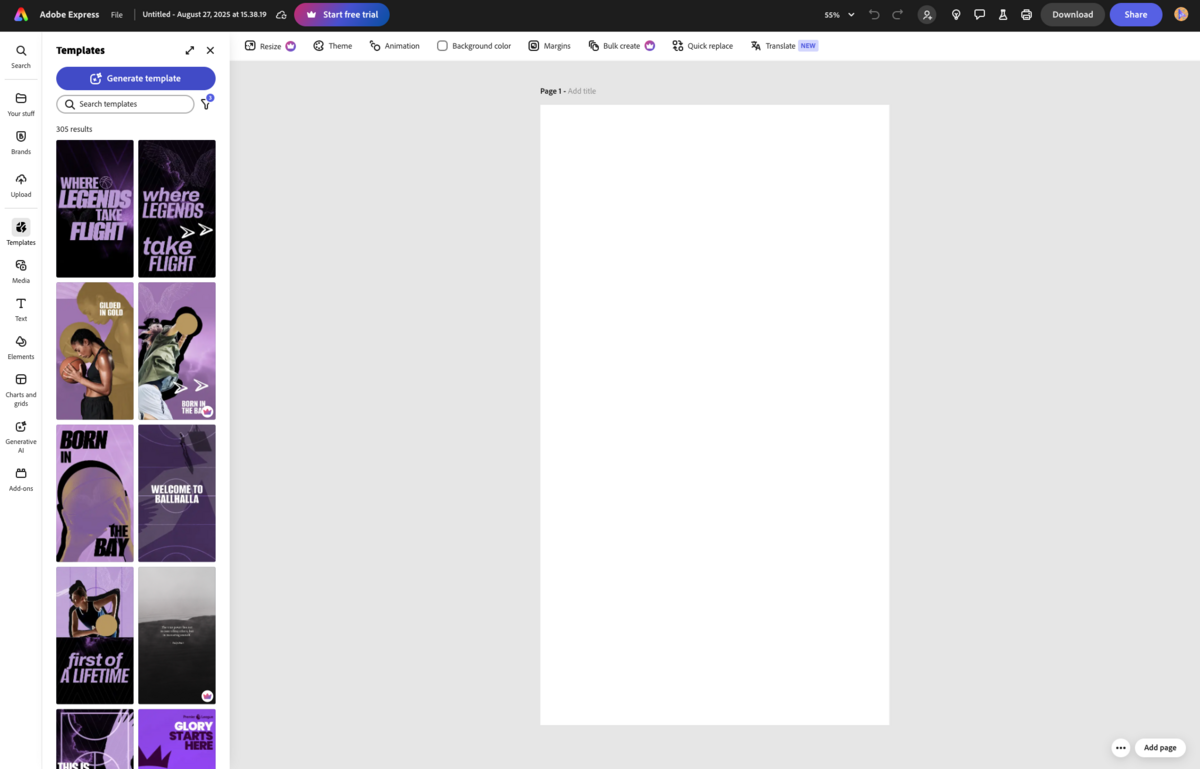The width and height of the screenshot is (1200, 769).
Task: Open Charts and grids panel
Action: (x=20, y=388)
